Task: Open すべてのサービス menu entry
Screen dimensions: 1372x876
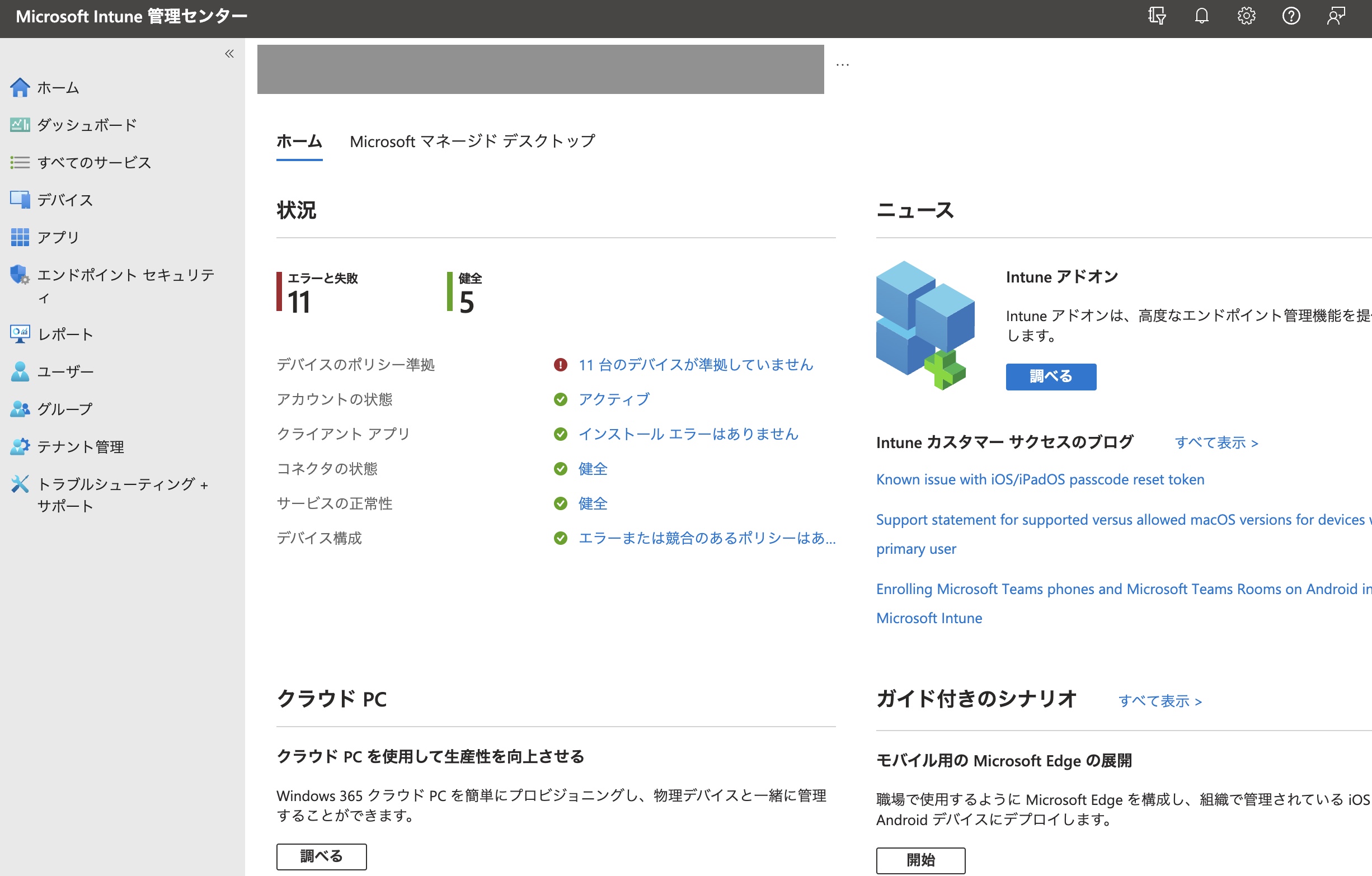Action: pos(94,162)
